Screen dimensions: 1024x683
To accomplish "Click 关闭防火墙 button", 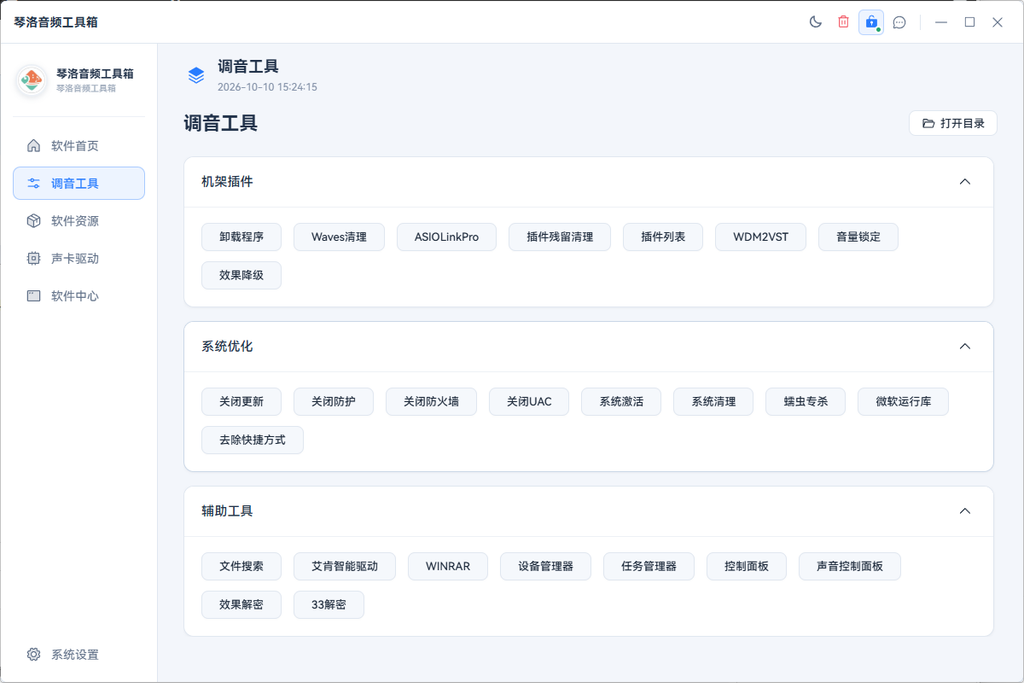I will click(x=431, y=402).
